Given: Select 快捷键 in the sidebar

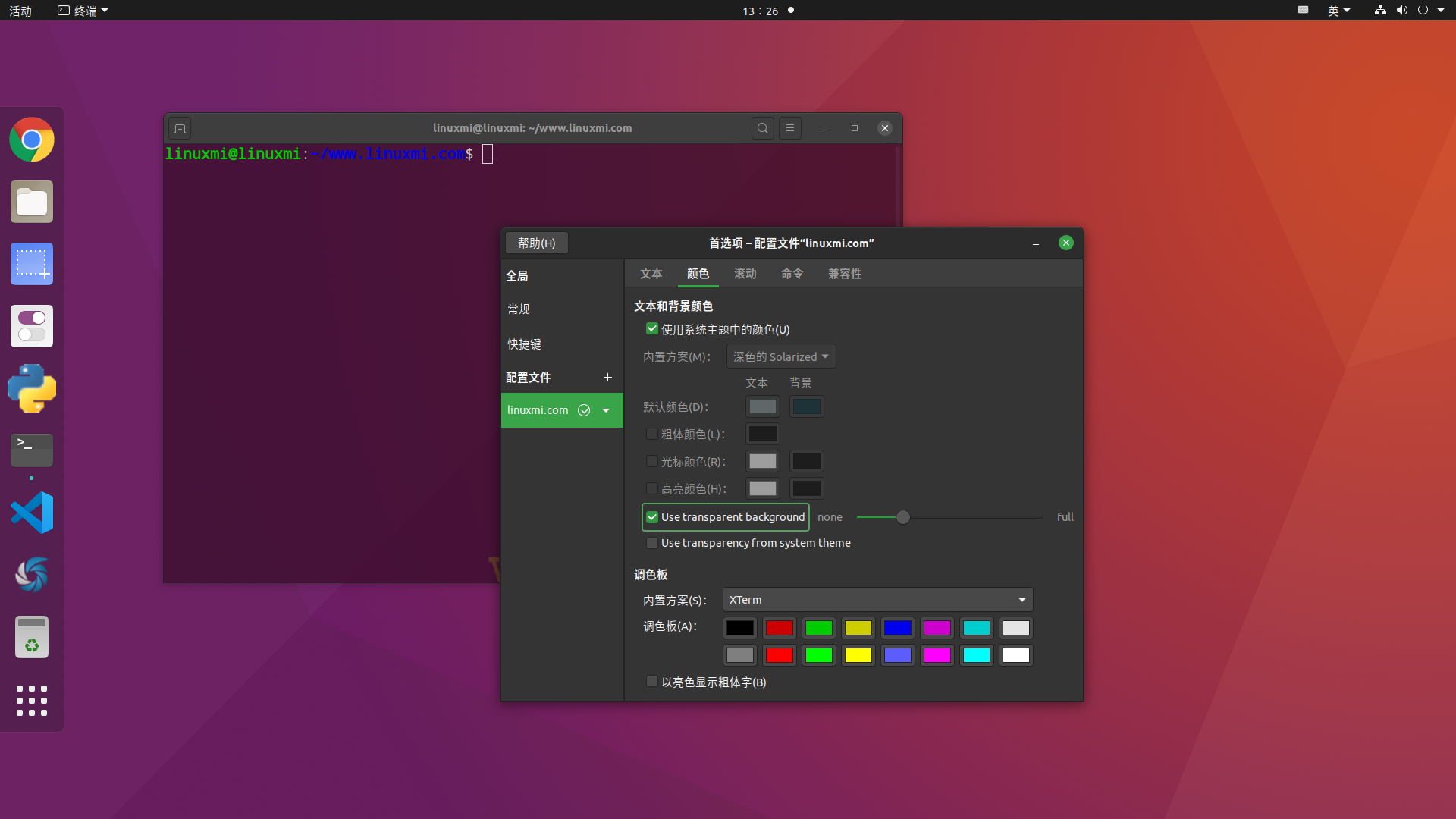Looking at the screenshot, I should click(x=562, y=344).
